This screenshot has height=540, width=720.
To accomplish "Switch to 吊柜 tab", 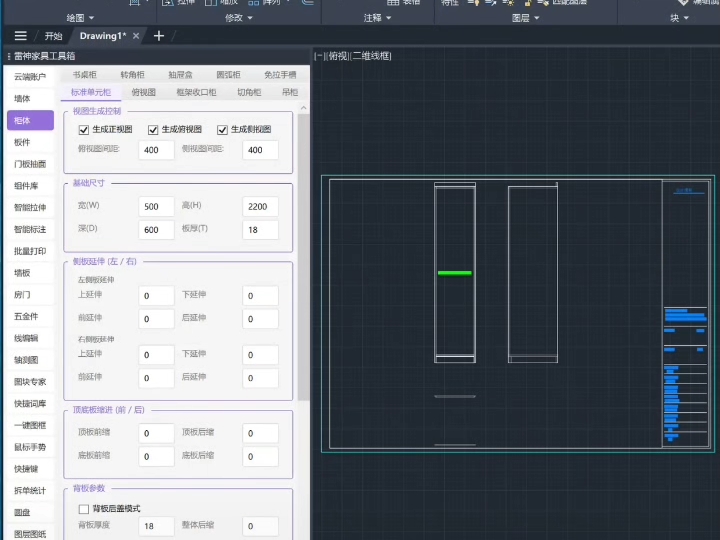I will tap(290, 92).
